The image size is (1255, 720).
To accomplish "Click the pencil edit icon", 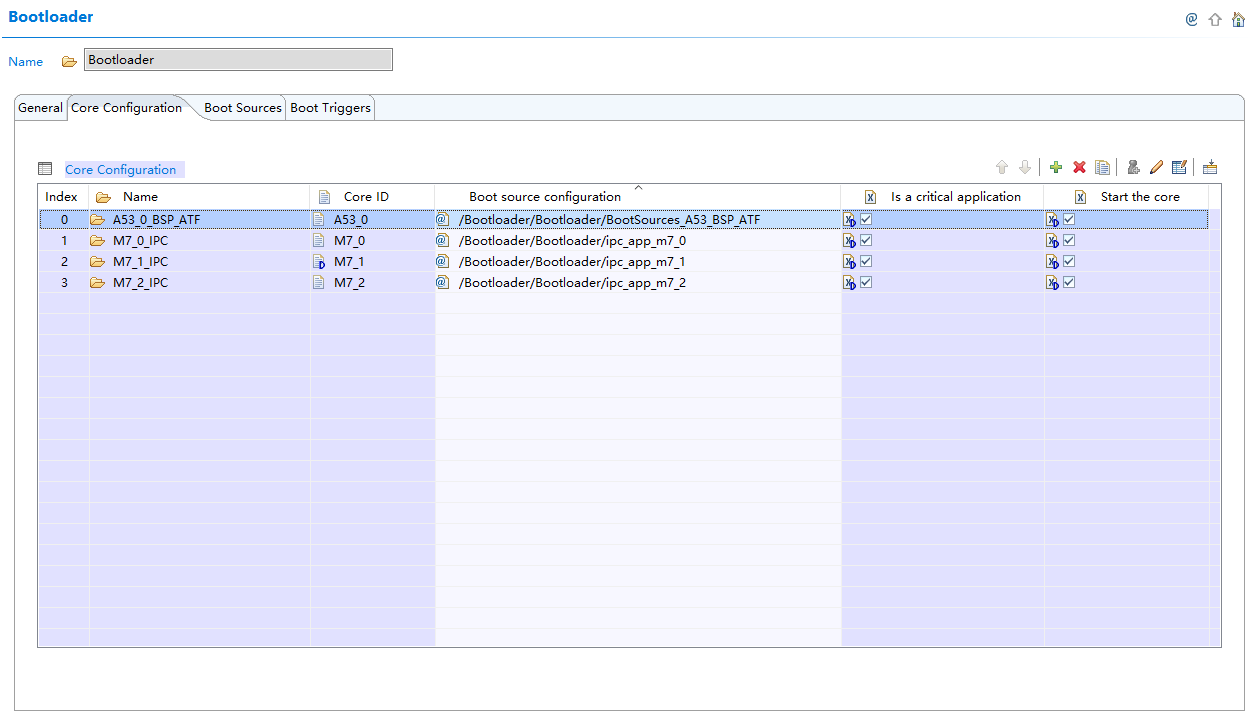I will [x=1156, y=168].
